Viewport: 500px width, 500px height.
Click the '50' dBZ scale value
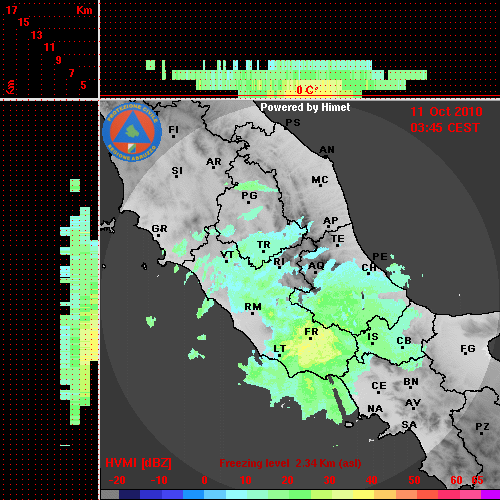pos(414,480)
